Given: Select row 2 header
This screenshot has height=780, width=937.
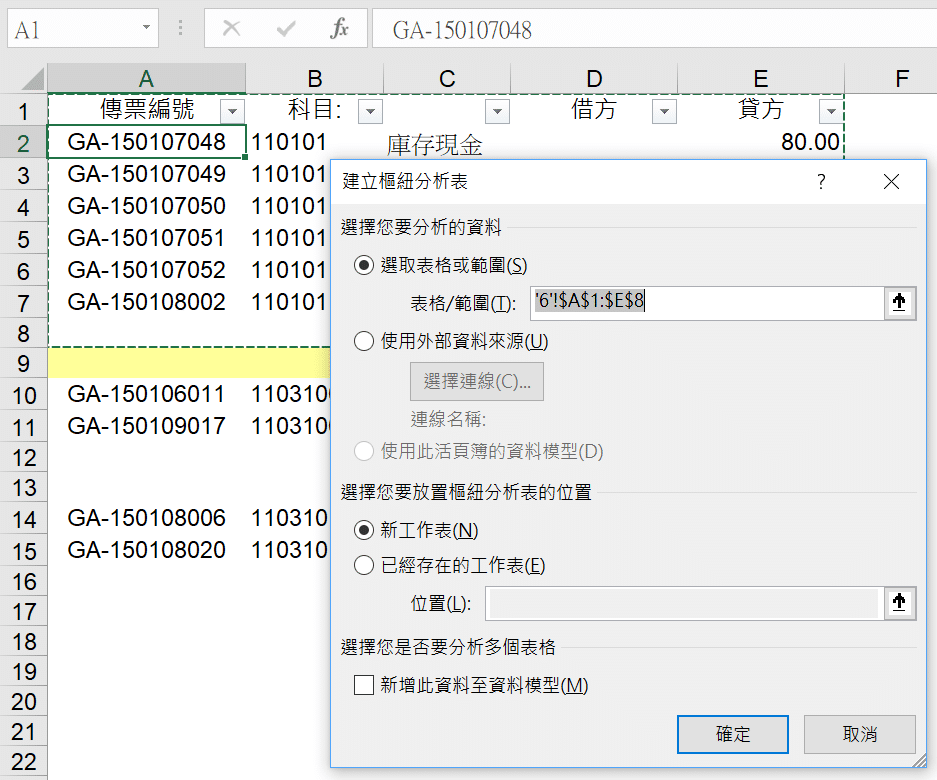Looking at the screenshot, I should pyautogui.click(x=23, y=143).
